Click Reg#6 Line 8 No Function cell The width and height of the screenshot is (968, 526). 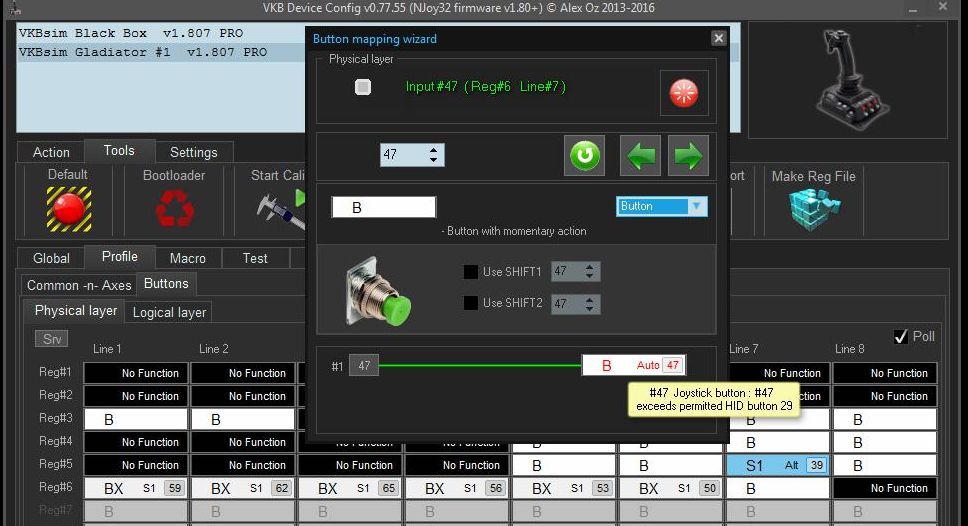885,488
